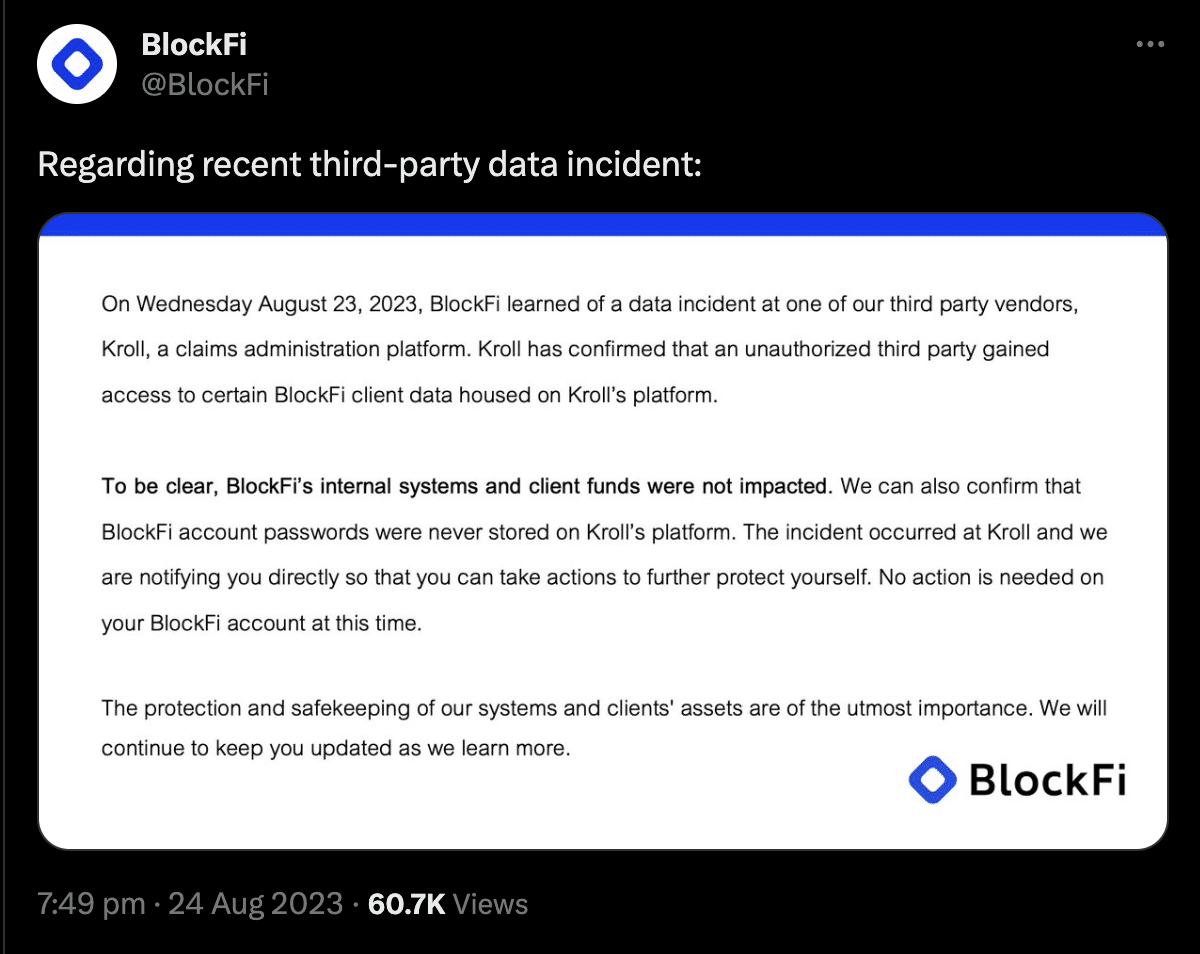
Task: Click the line "your BlockFi account at this time."
Action: click(x=262, y=623)
